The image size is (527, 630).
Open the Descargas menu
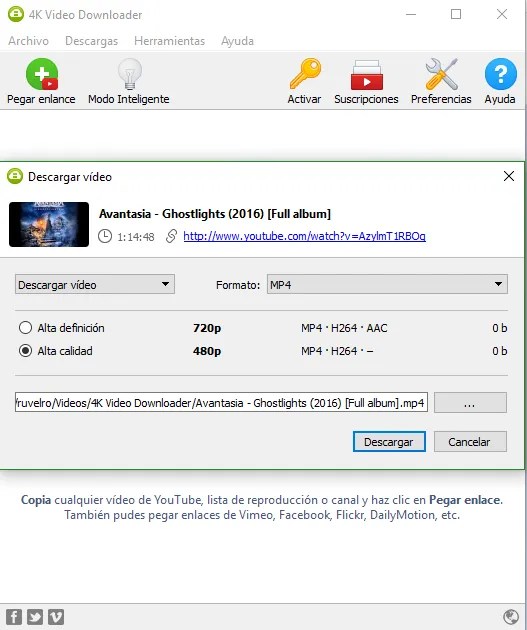92,41
